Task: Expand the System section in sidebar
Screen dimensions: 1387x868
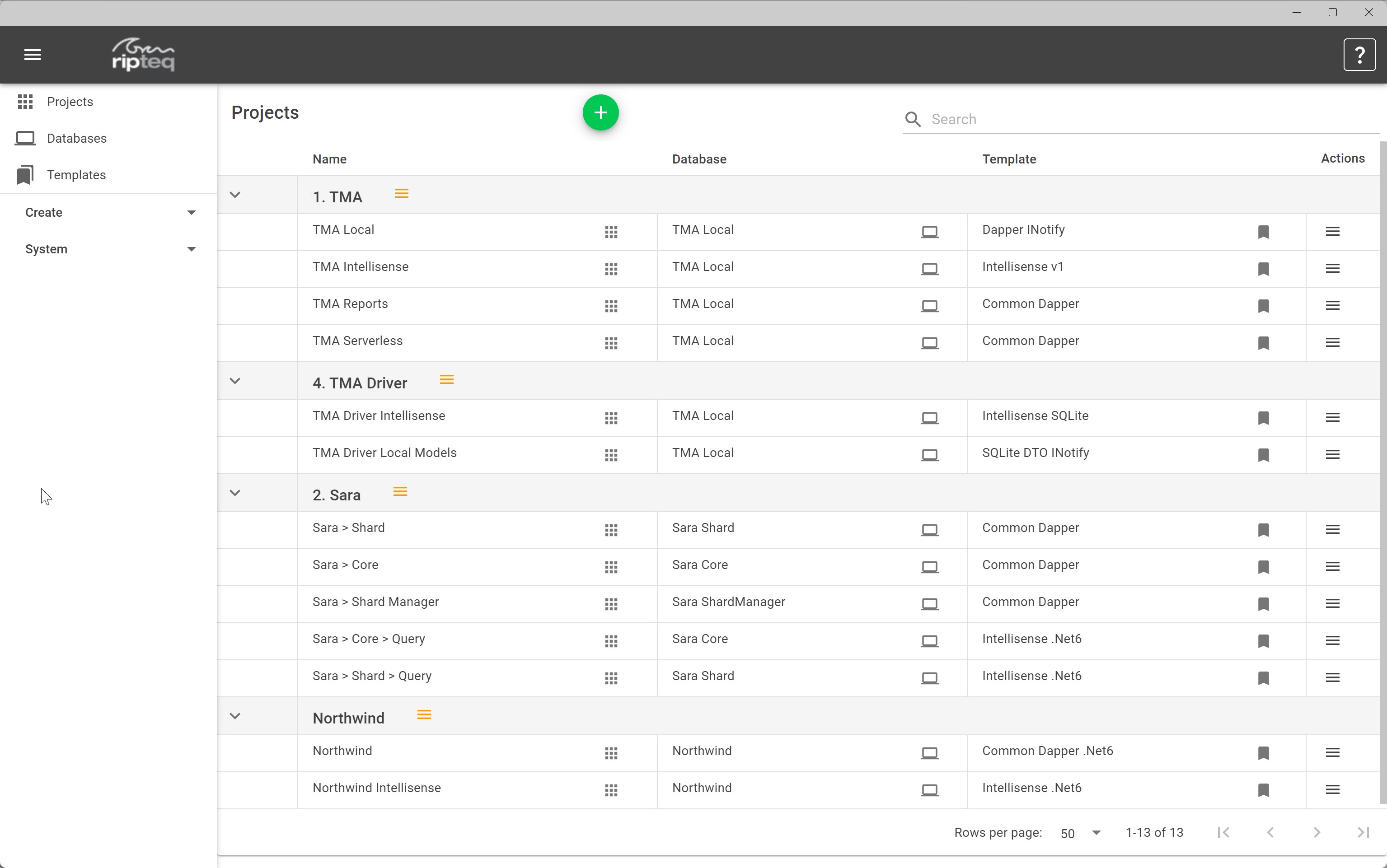Action: [109, 249]
